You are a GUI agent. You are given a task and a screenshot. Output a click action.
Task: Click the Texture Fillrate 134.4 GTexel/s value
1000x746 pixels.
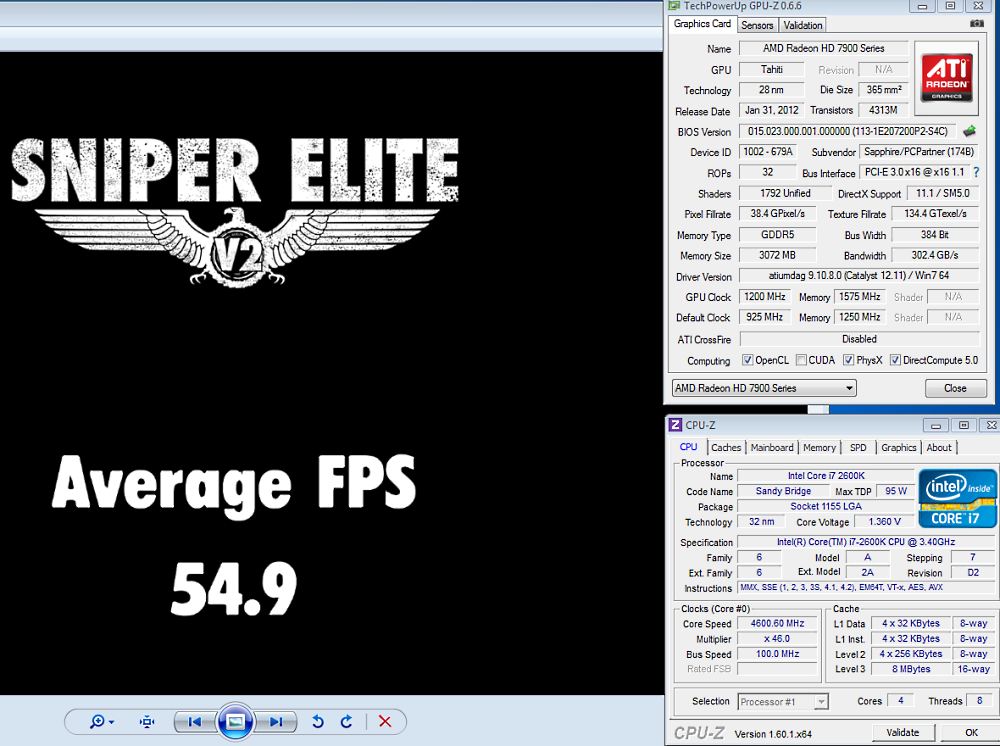coord(934,214)
